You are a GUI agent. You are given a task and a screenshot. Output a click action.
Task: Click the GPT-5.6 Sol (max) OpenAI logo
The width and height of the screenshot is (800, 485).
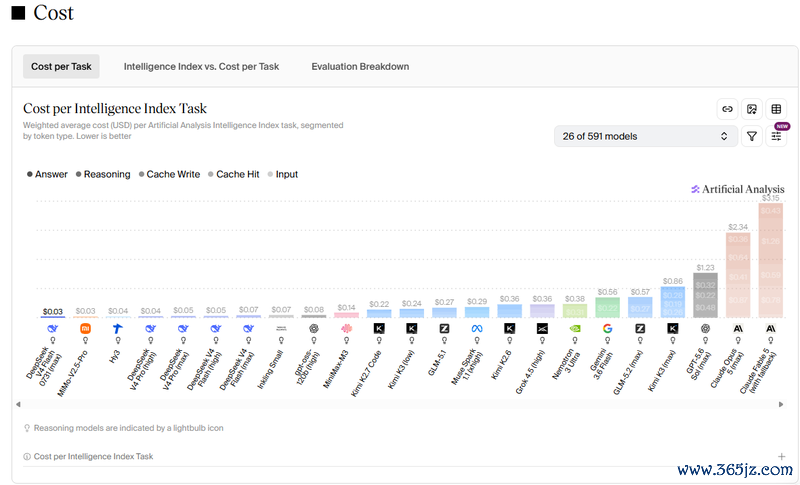pyautogui.click(x=706, y=329)
